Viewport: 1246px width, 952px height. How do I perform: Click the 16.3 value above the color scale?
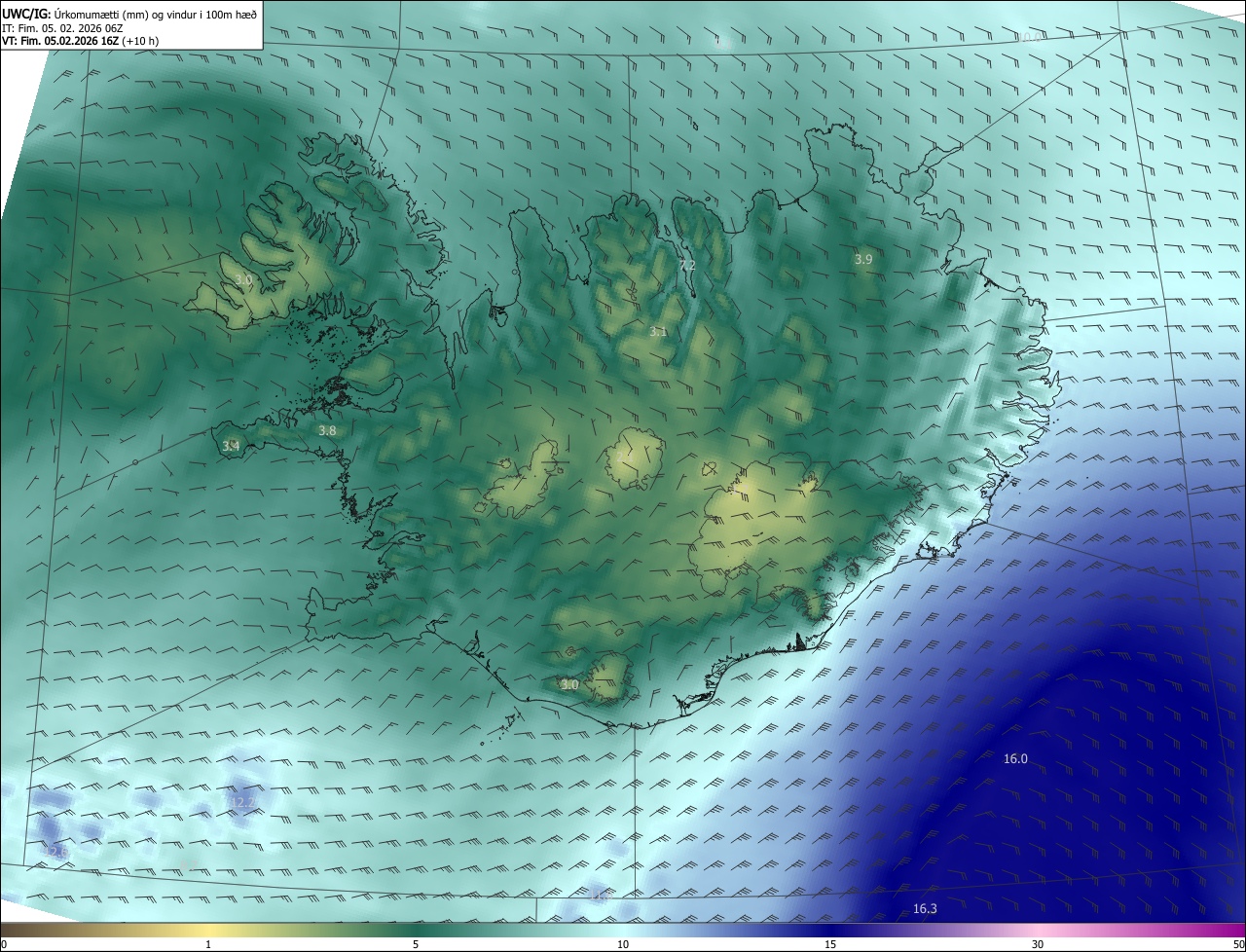pyautogui.click(x=925, y=909)
